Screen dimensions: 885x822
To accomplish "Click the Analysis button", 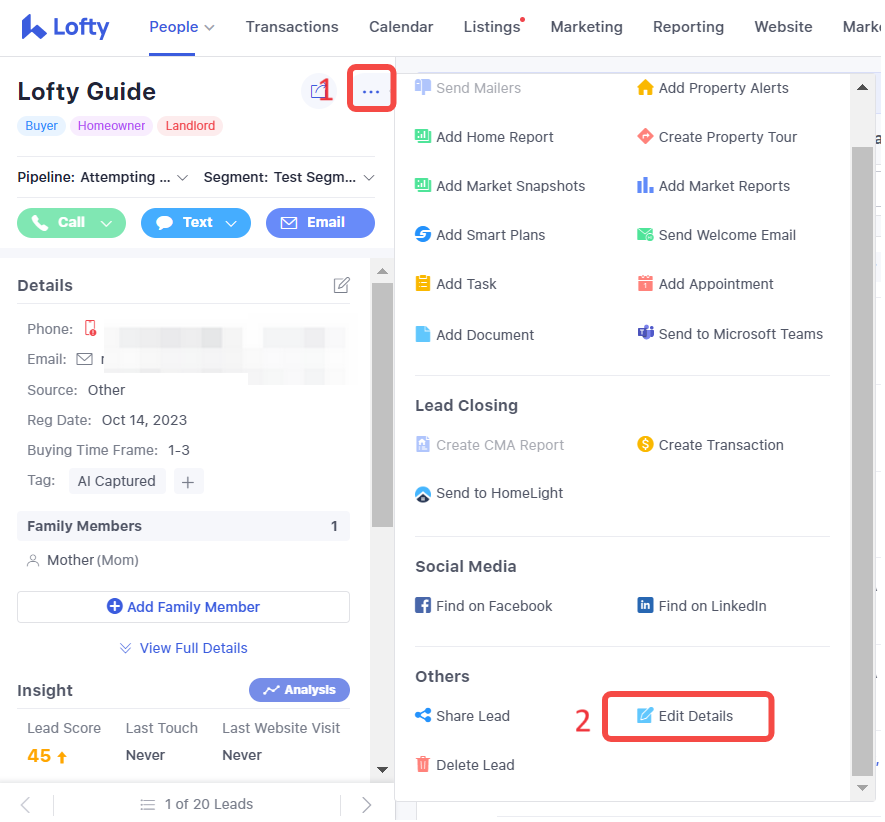I will point(300,690).
